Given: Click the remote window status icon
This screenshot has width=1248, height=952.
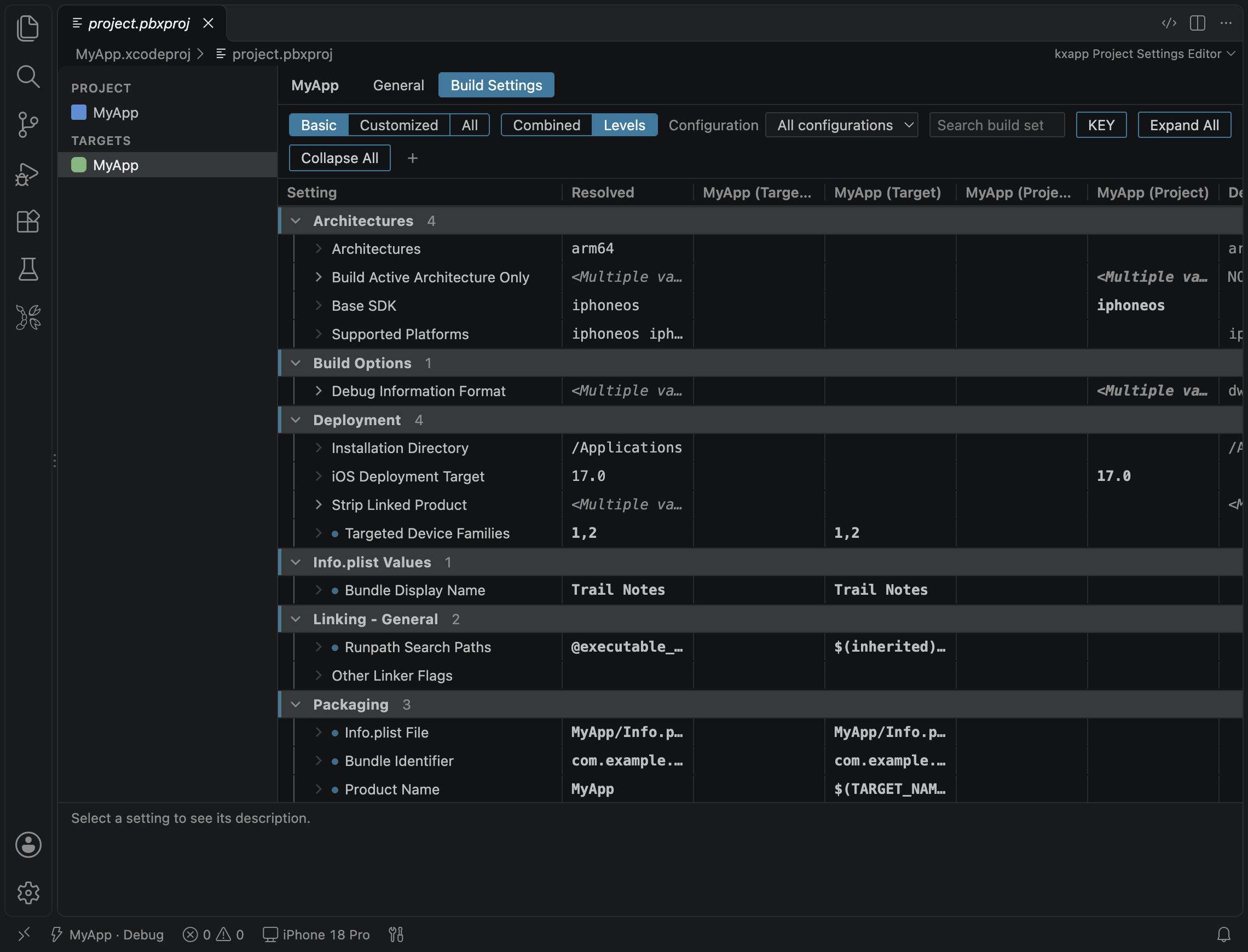Looking at the screenshot, I should 24,934.
